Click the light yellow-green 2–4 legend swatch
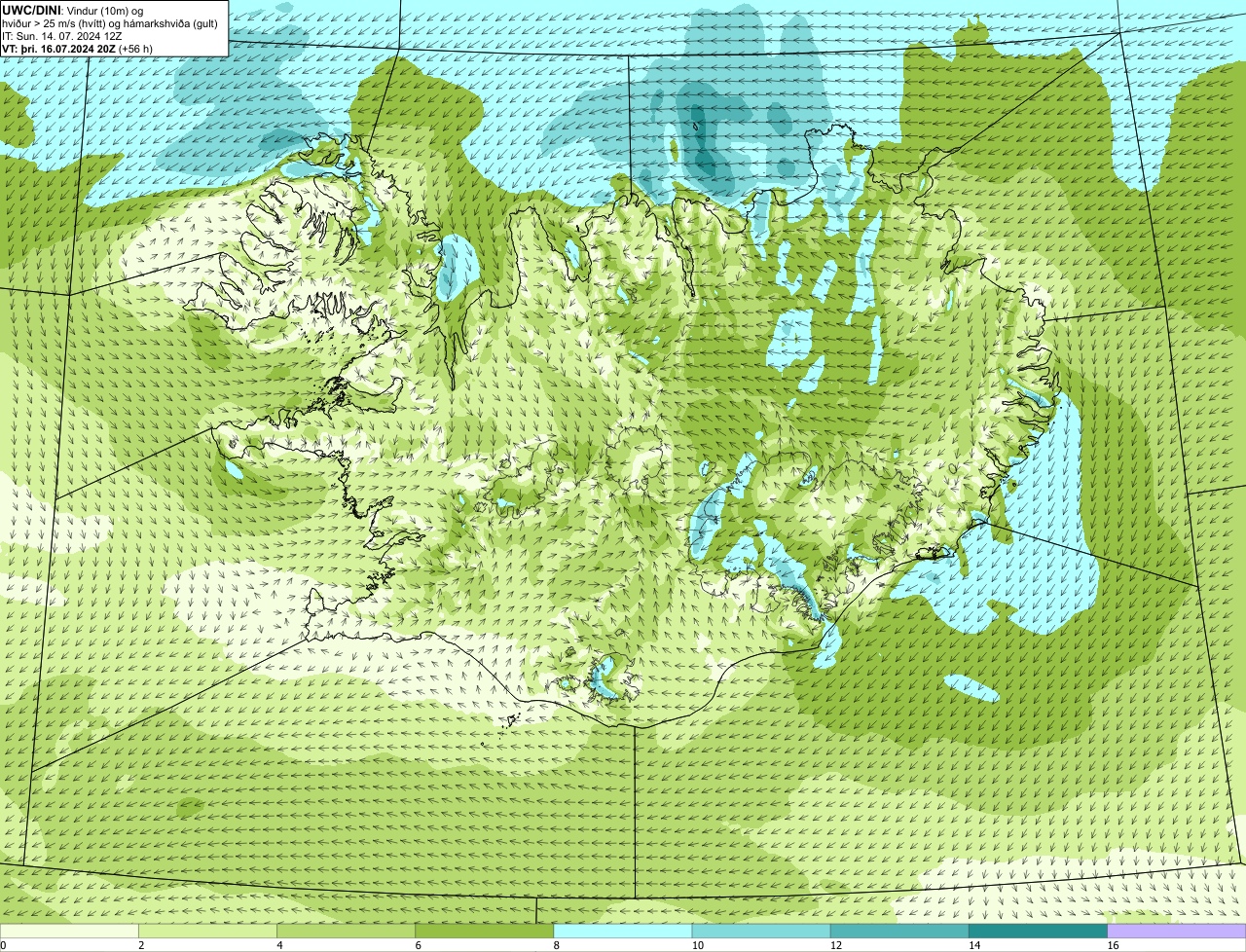1246x952 pixels. (207, 931)
